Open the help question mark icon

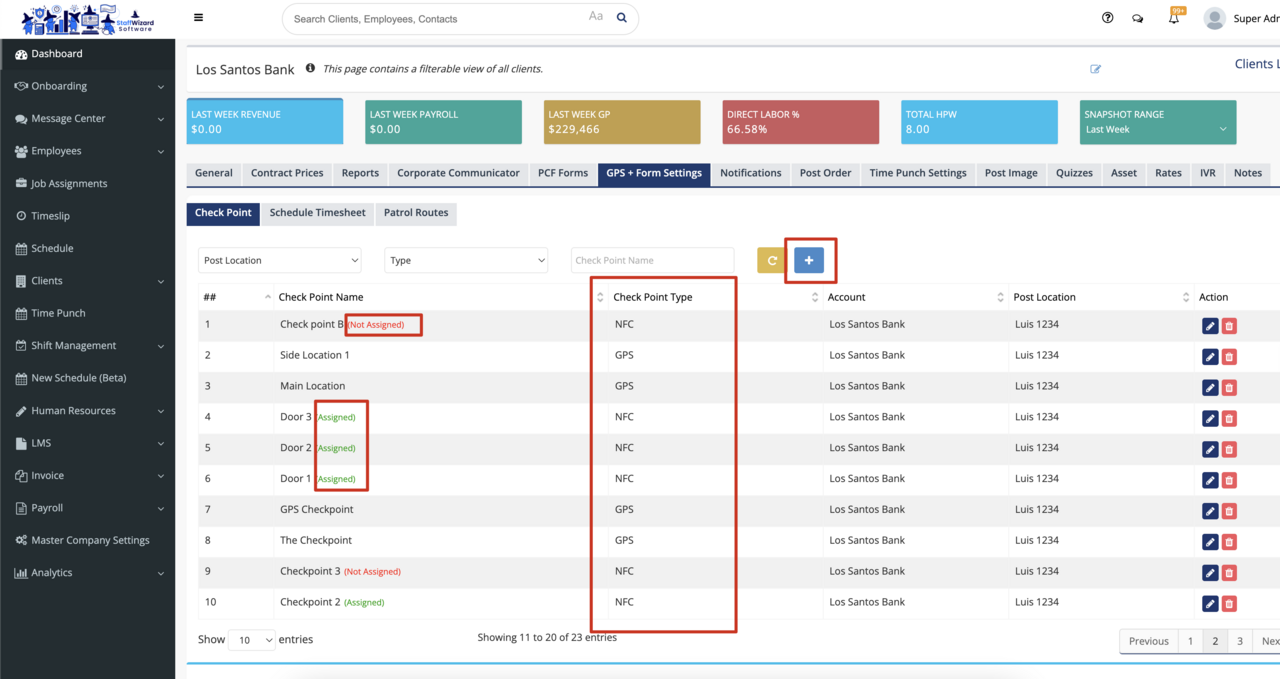(x=1107, y=18)
